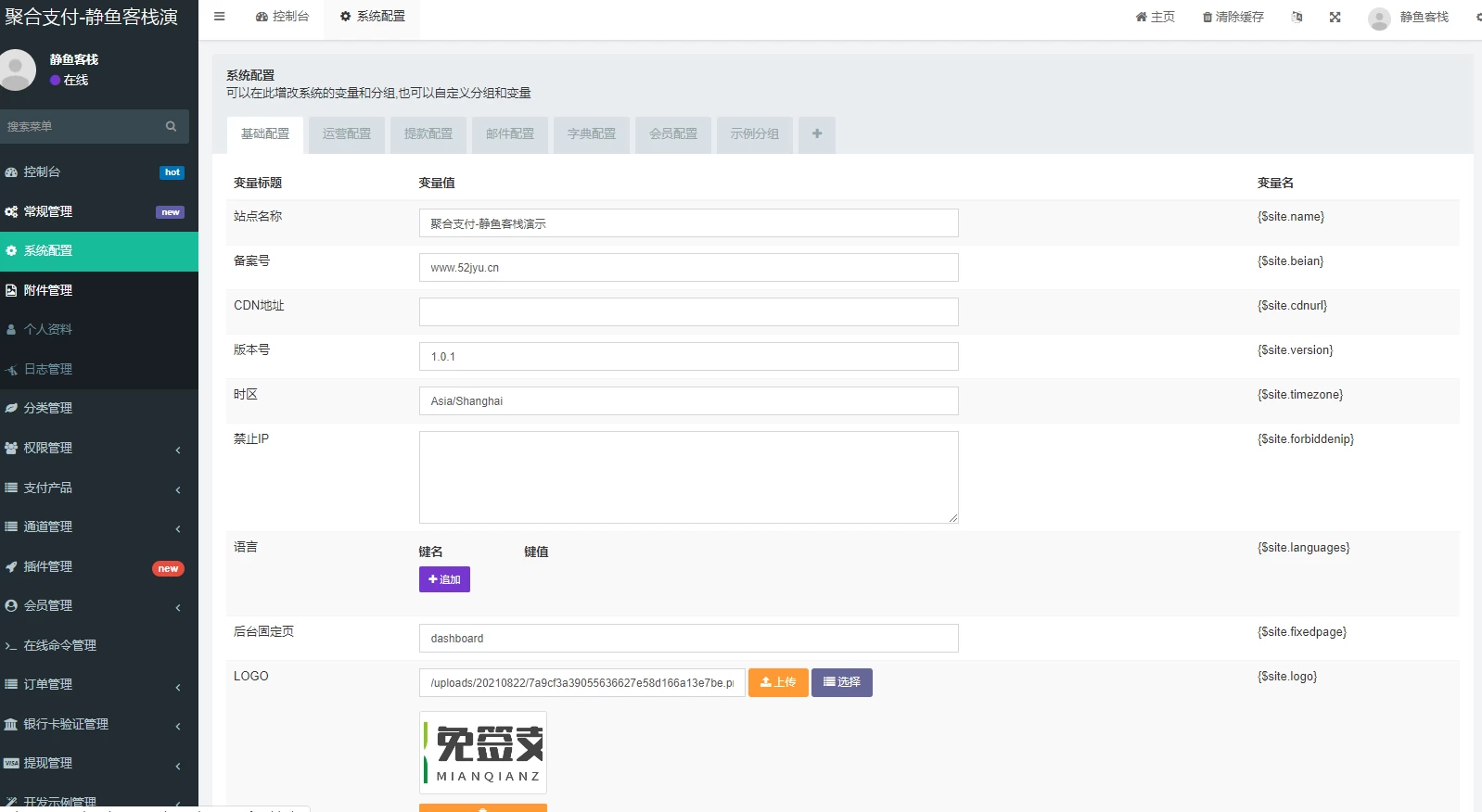Click the 常规管理 gears icon in sidebar
This screenshot has height=812, width=1482.
pos(11,211)
